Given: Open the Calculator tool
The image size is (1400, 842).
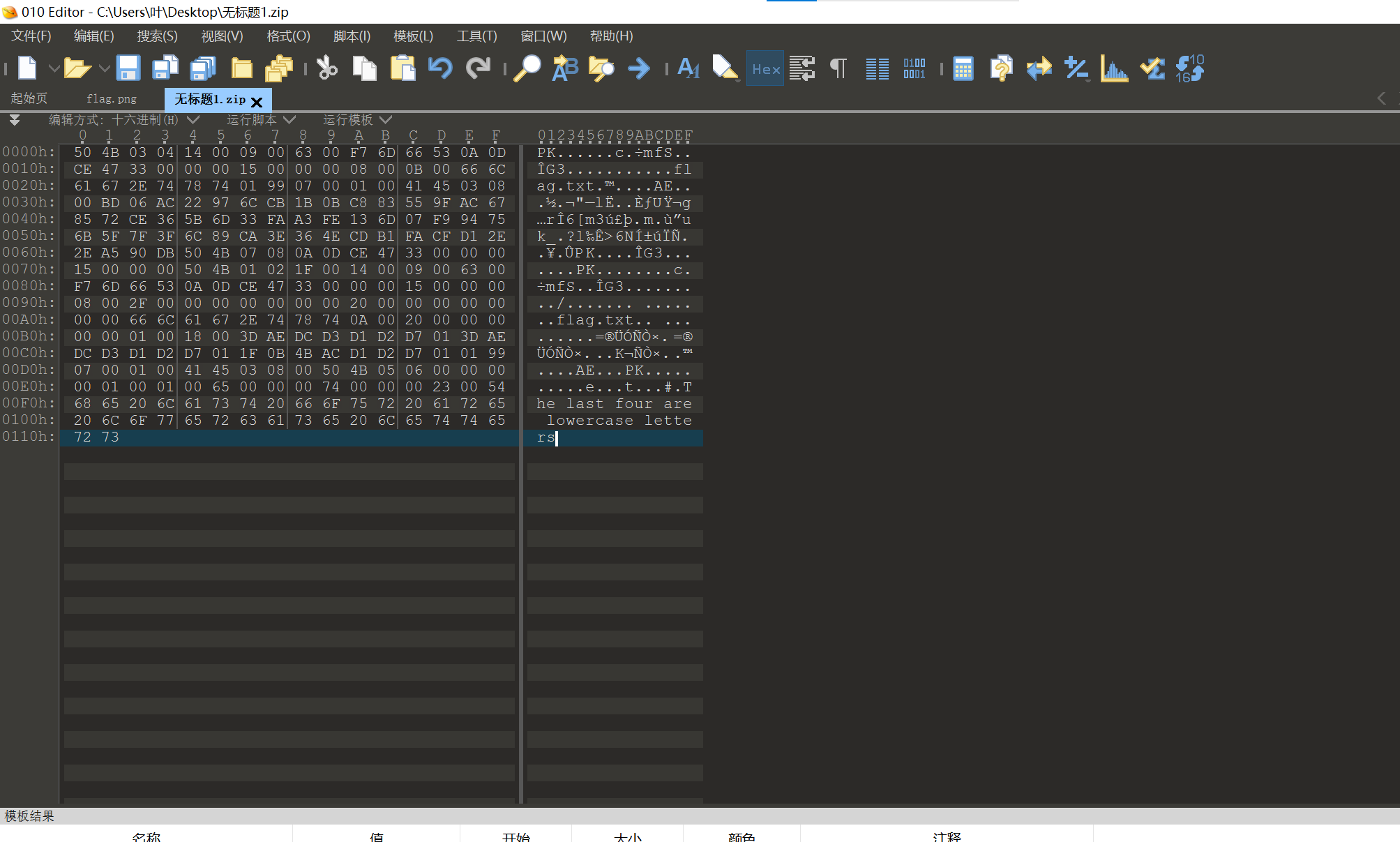Looking at the screenshot, I should tap(963, 68).
